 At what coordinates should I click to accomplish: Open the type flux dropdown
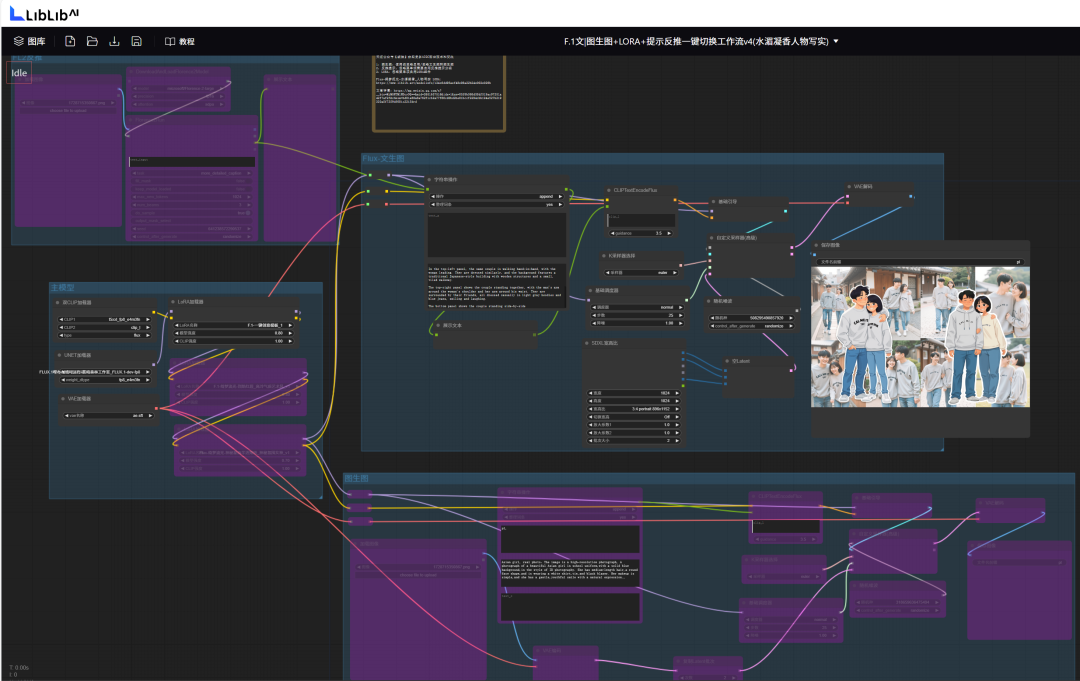[x=105, y=335]
